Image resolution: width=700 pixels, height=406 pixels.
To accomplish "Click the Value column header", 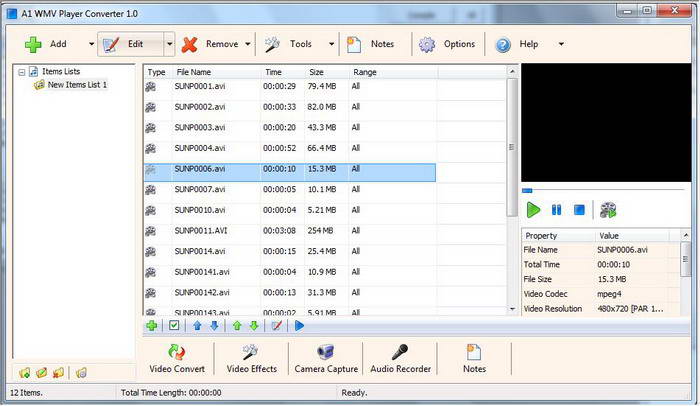I will click(632, 236).
